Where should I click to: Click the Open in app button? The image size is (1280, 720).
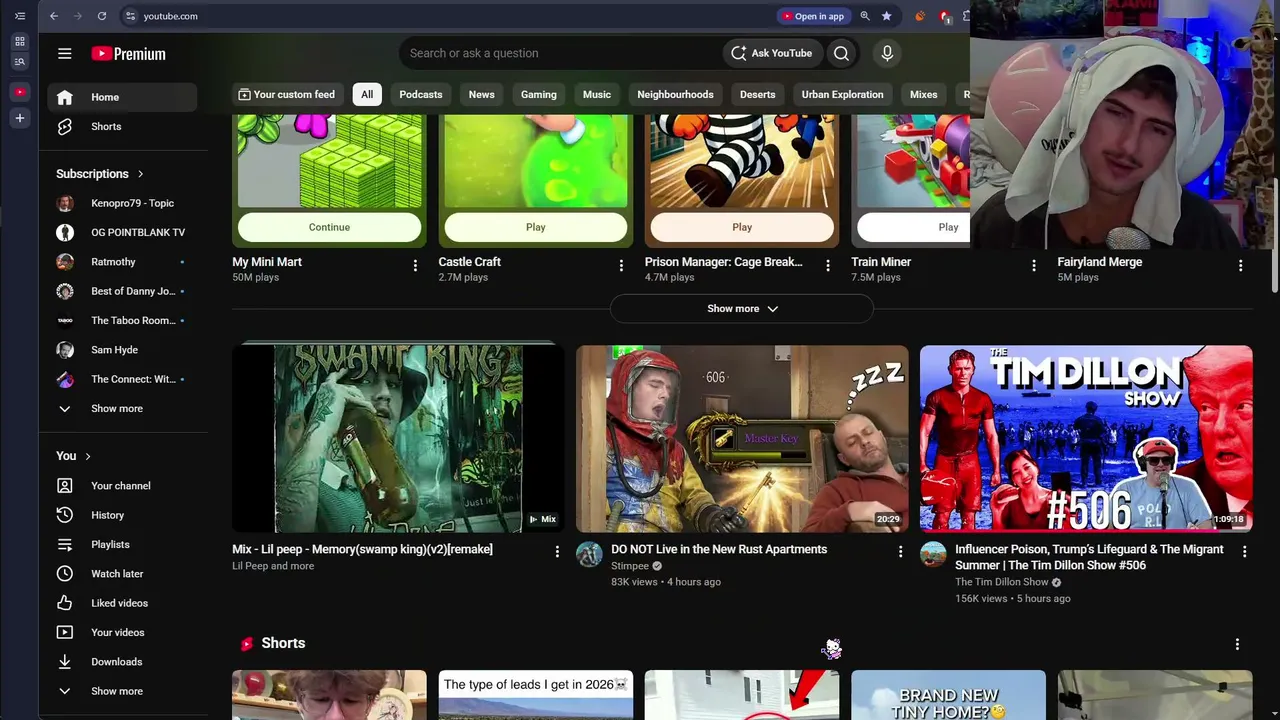coord(815,16)
